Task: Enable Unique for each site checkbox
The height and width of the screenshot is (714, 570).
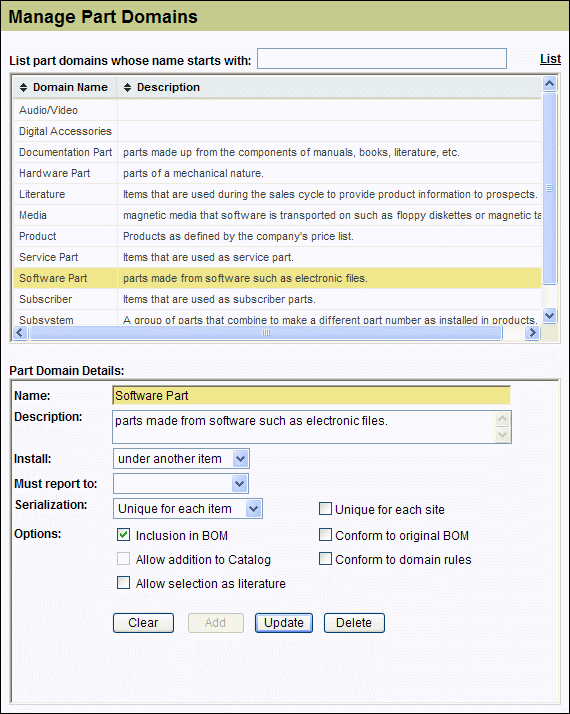Action: 325,509
